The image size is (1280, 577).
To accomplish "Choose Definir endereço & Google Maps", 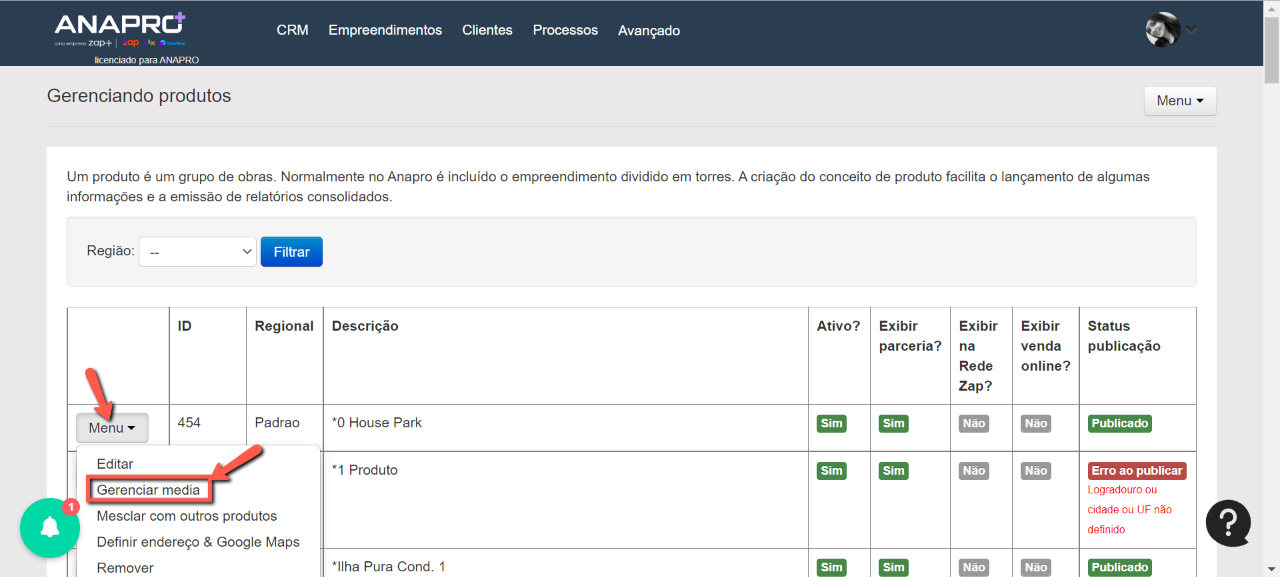I will [x=198, y=542].
